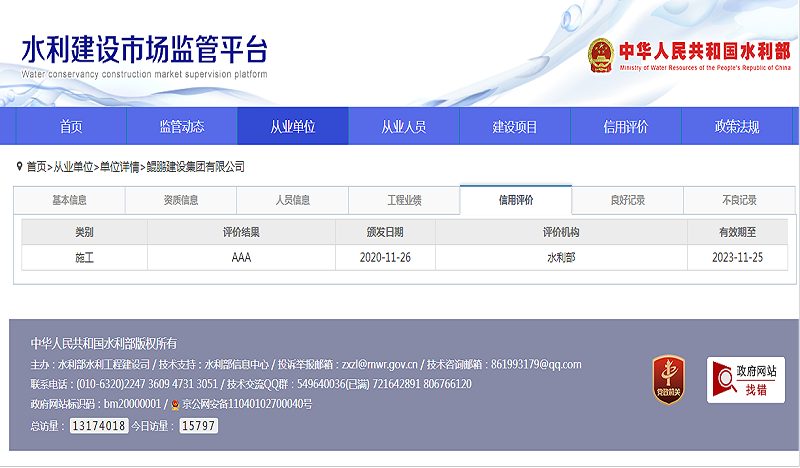
Task: Click the 2023-11-25 expiry date cell
Action: [x=737, y=257]
